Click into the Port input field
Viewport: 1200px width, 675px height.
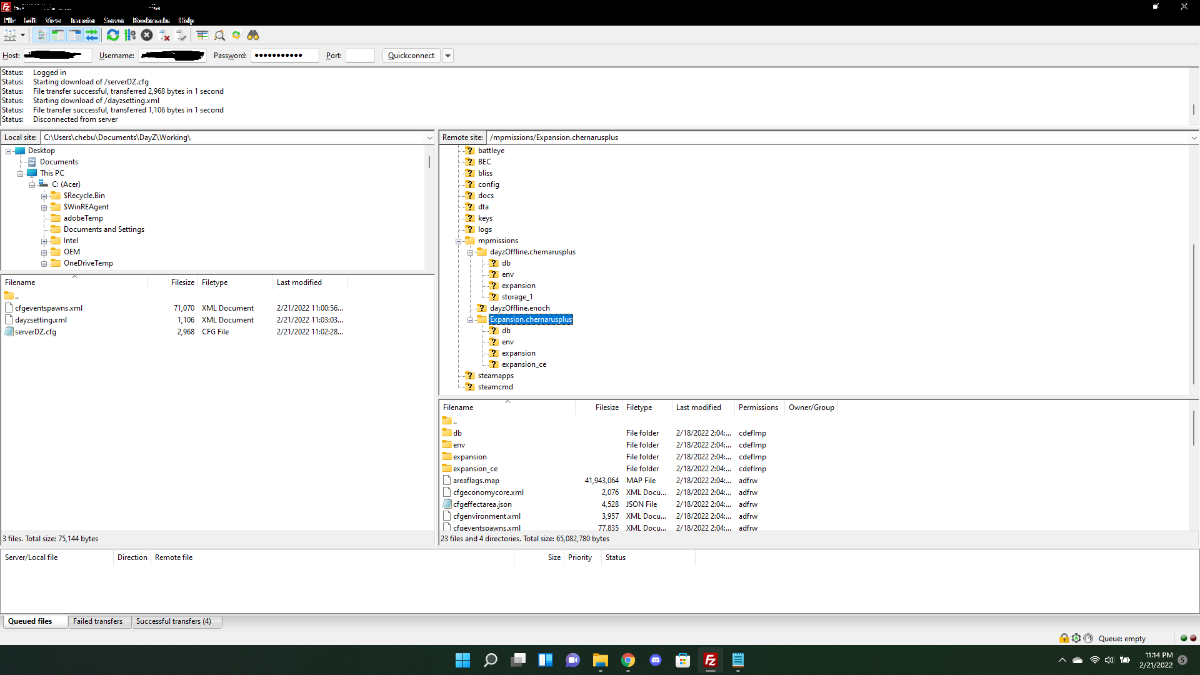pos(360,55)
